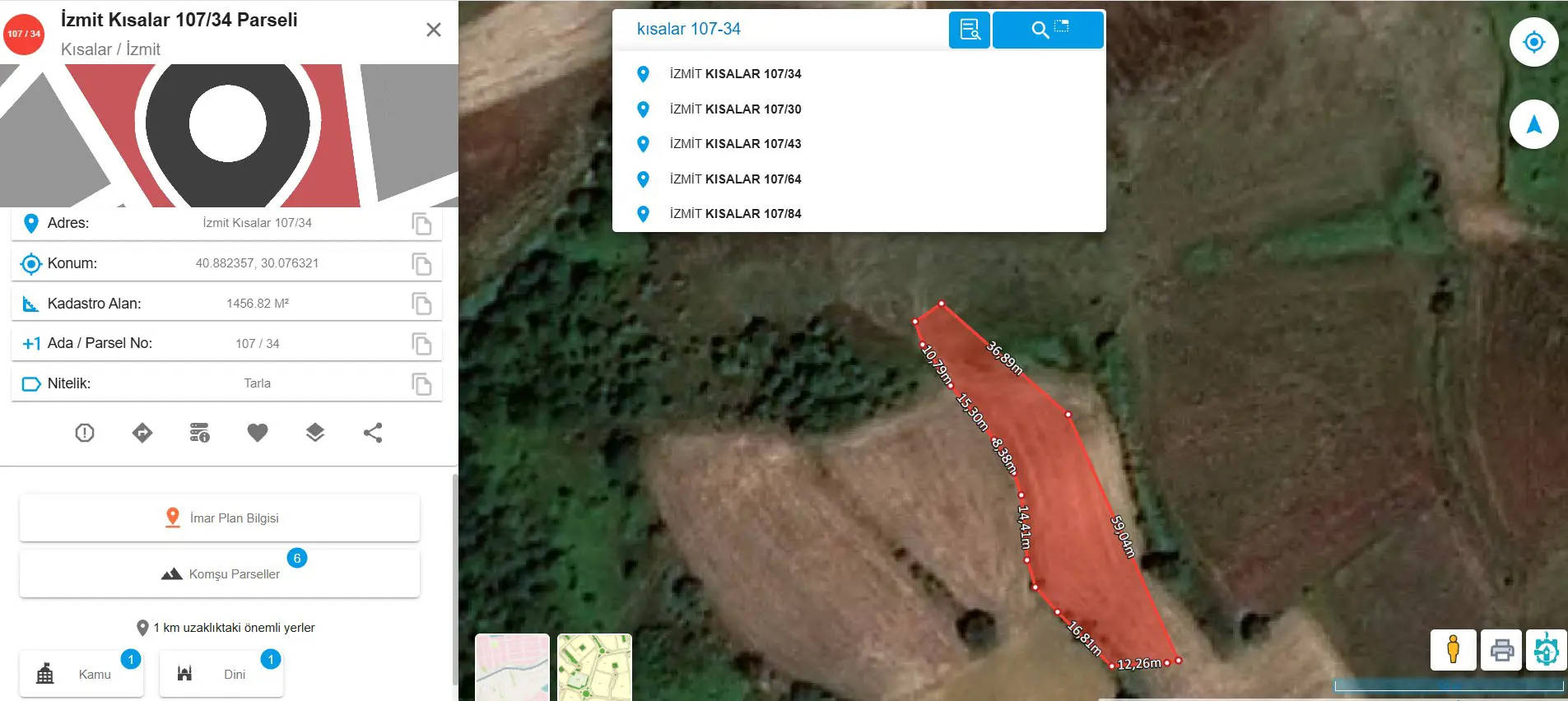Share the parcel using share icon

pyautogui.click(x=373, y=433)
